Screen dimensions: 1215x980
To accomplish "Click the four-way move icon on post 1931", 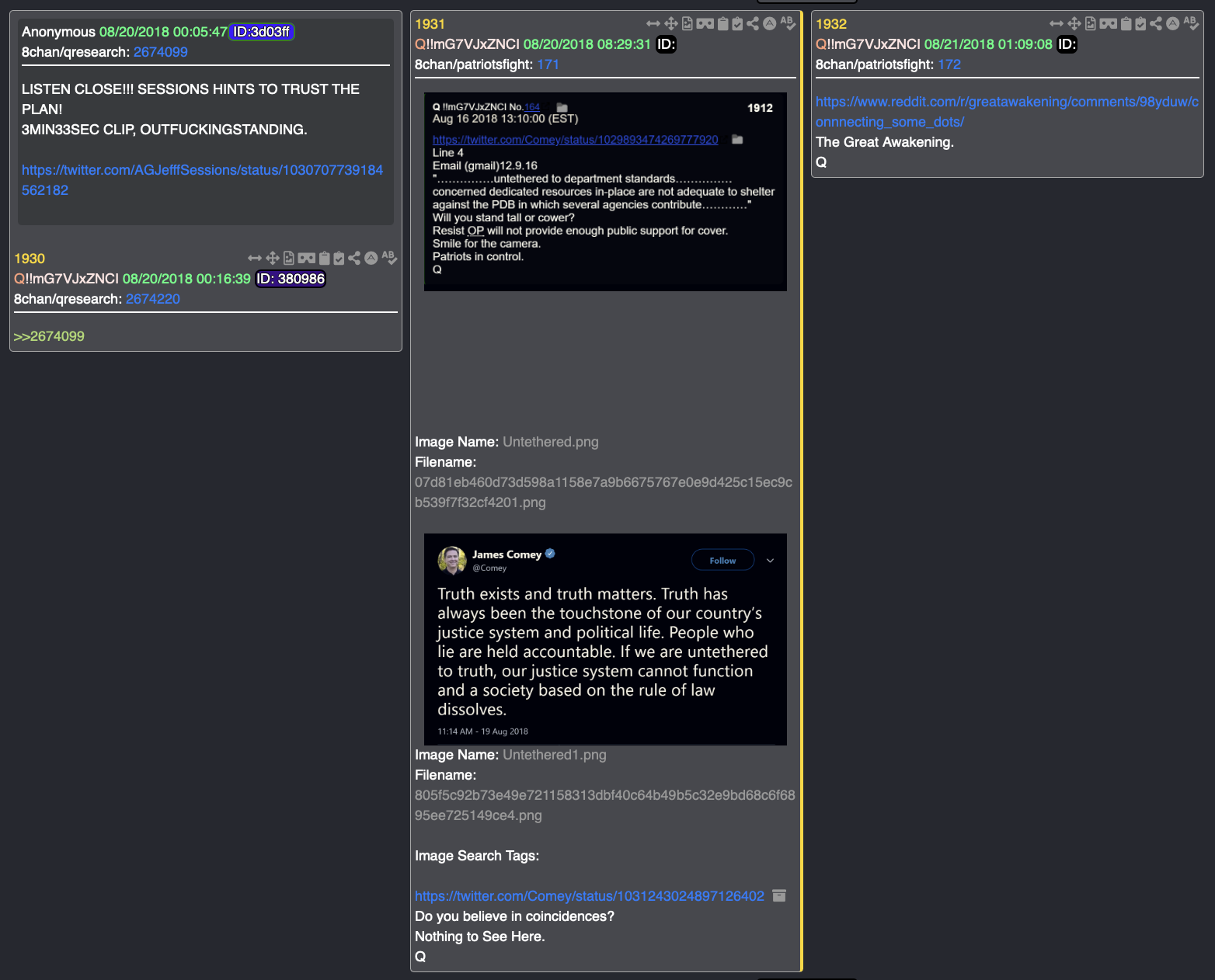I will click(671, 24).
